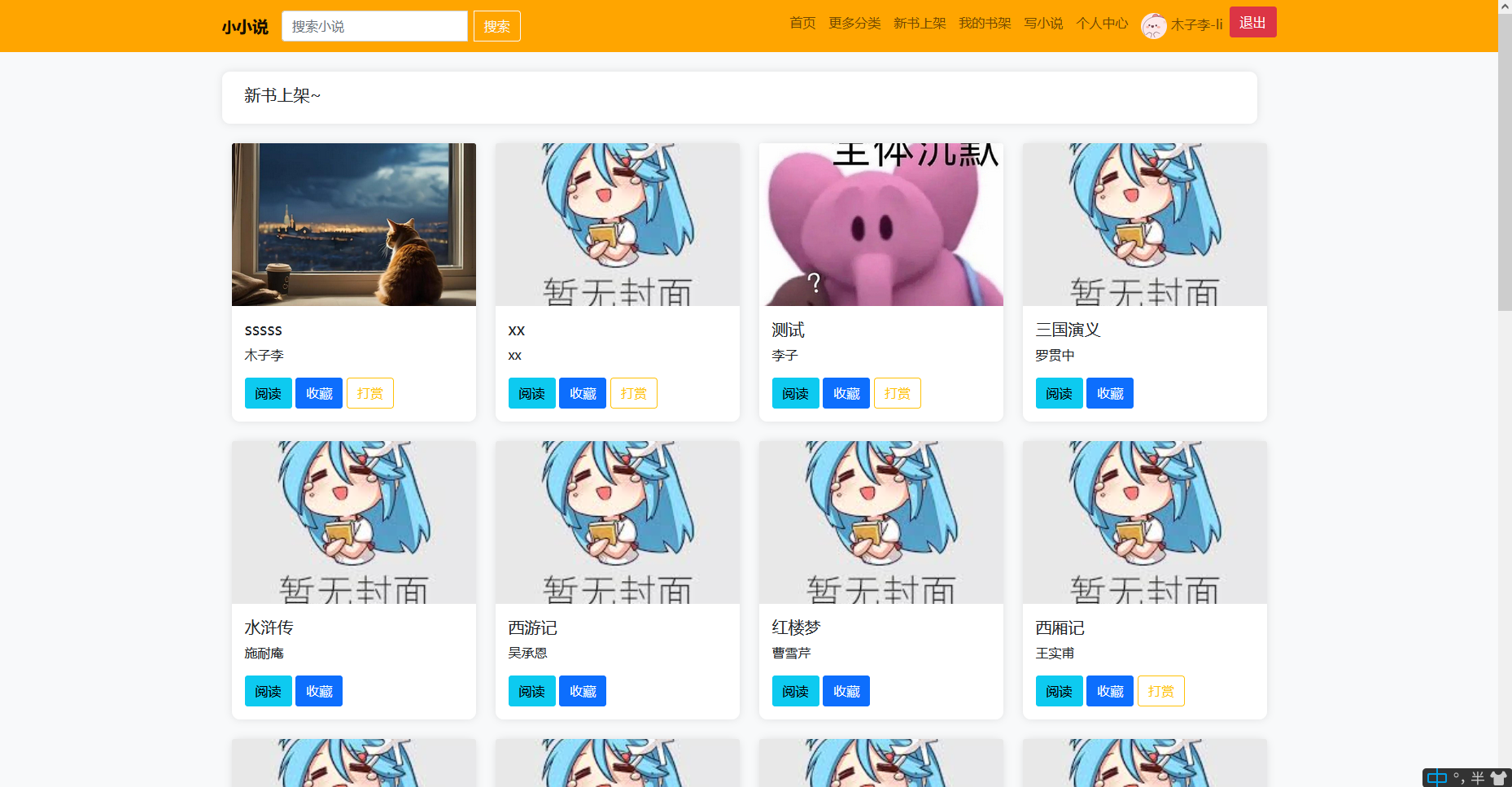Open the 我的书架 menu item
Screen dimensions: 1512x787
[985, 23]
